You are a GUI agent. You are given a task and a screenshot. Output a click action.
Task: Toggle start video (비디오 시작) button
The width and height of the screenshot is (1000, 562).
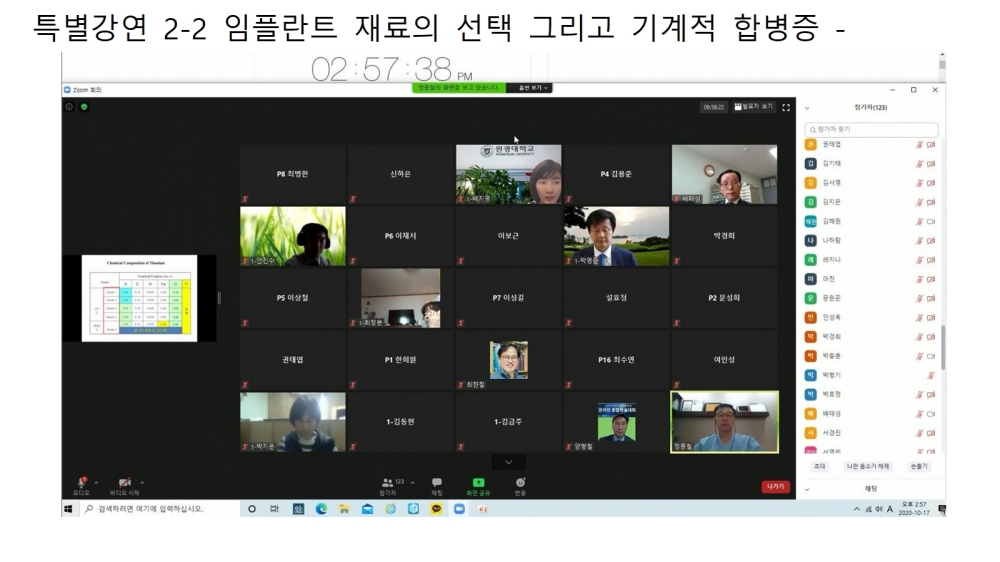click(x=126, y=484)
